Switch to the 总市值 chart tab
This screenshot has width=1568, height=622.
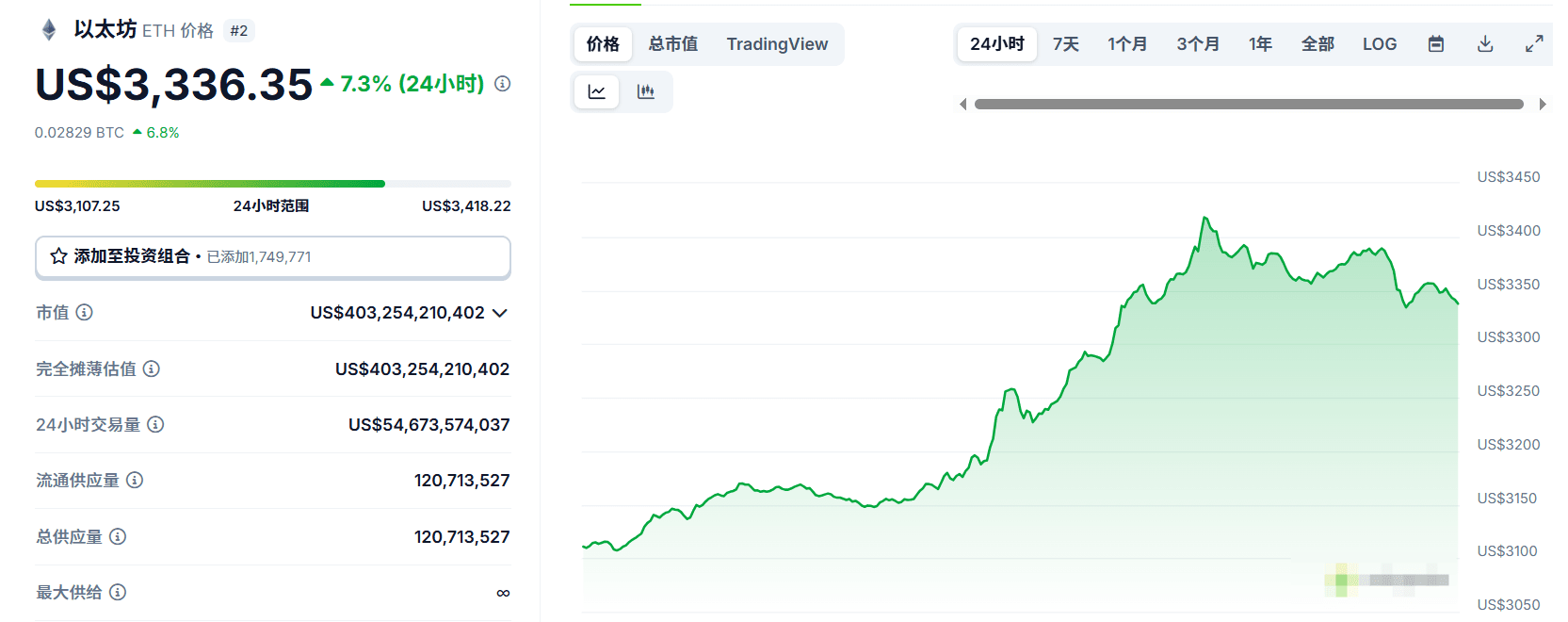pyautogui.click(x=673, y=44)
